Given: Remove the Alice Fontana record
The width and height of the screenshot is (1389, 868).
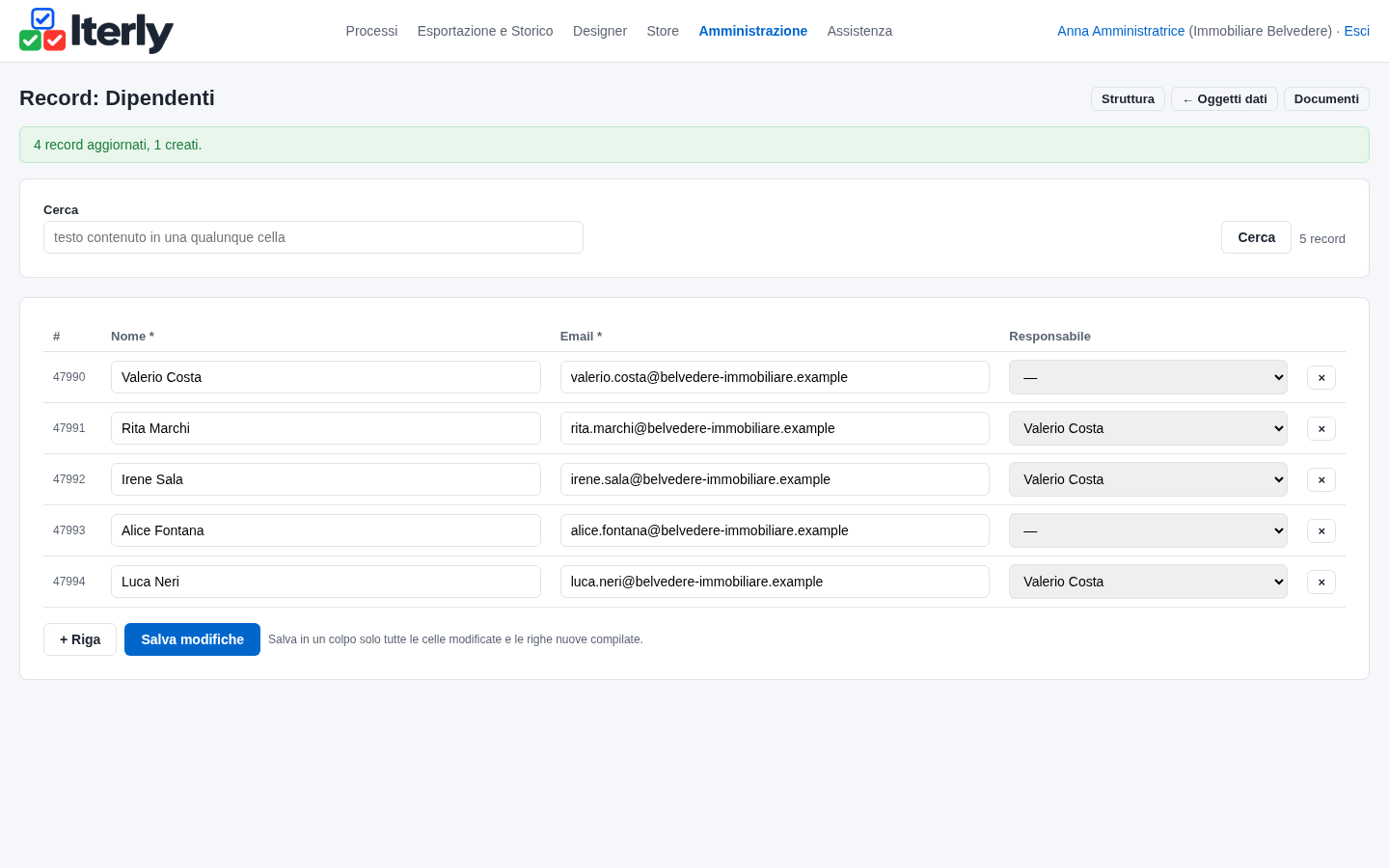Looking at the screenshot, I should 1321,530.
